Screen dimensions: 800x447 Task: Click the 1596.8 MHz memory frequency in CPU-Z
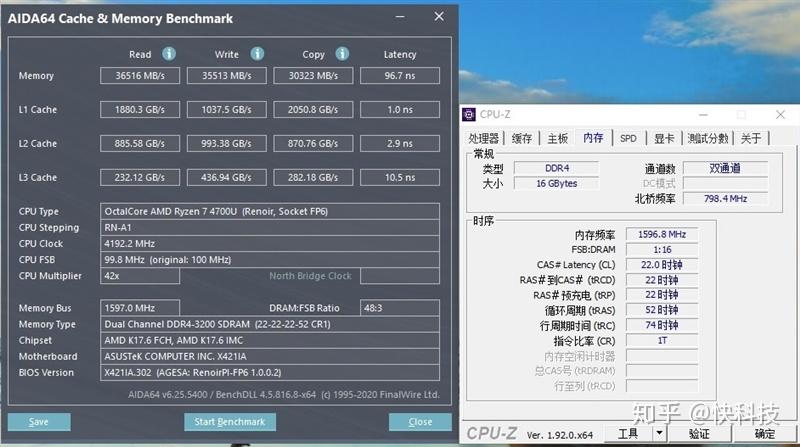tap(662, 234)
